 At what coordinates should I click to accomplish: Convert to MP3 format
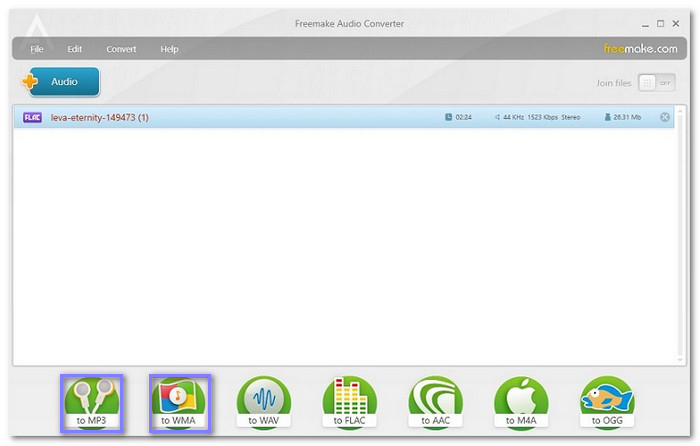tap(92, 403)
